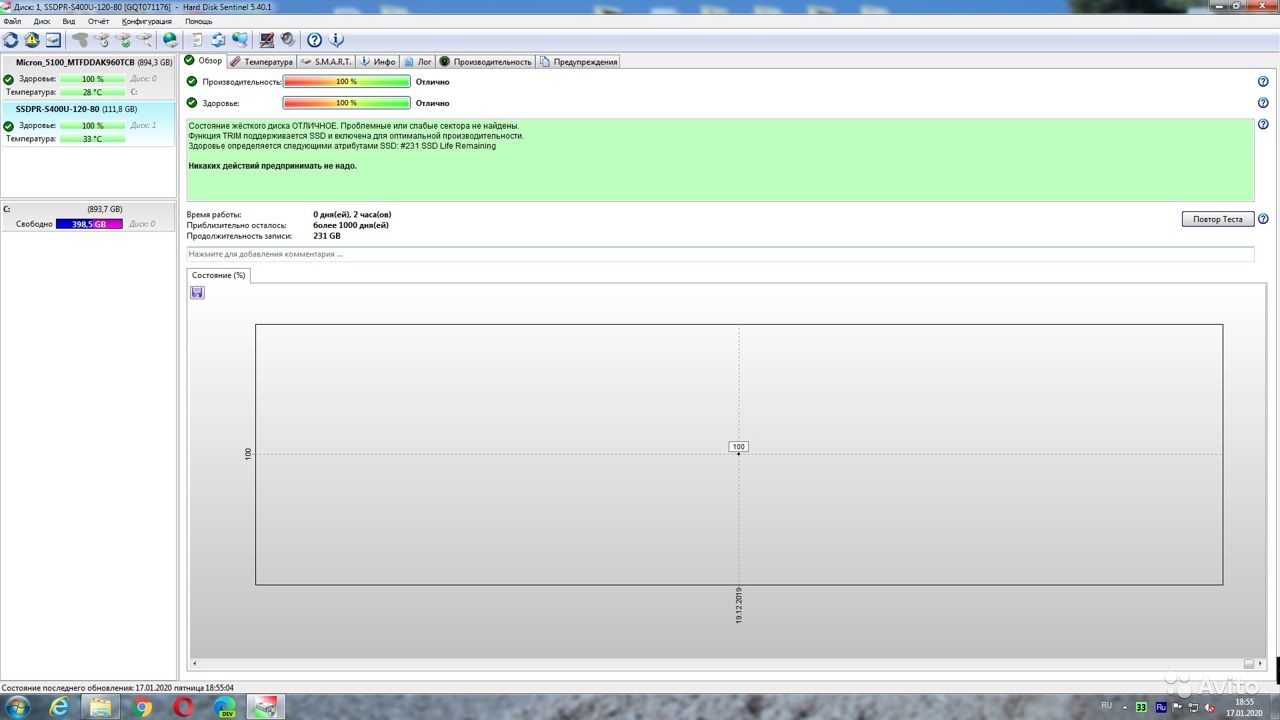Click the save icon above the graph

click(197, 292)
